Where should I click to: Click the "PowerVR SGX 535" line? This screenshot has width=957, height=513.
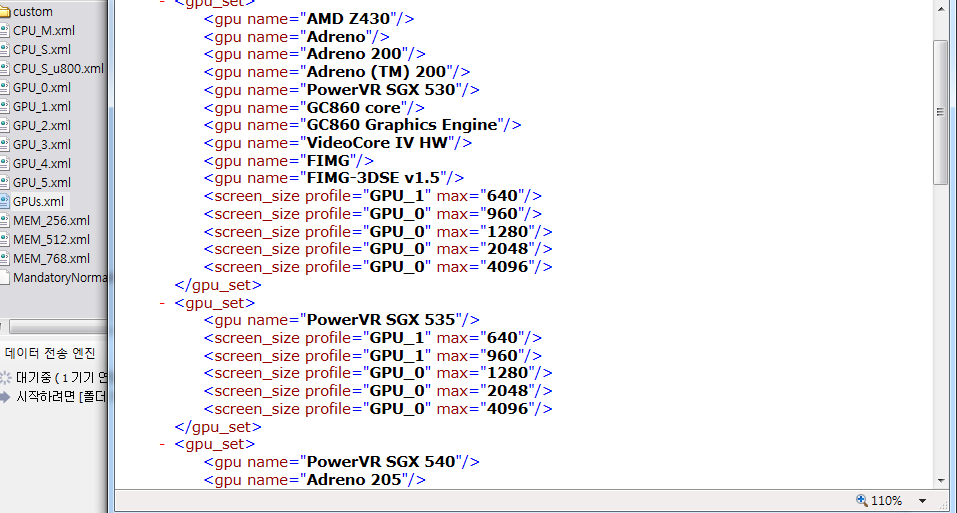pyautogui.click(x=342, y=320)
